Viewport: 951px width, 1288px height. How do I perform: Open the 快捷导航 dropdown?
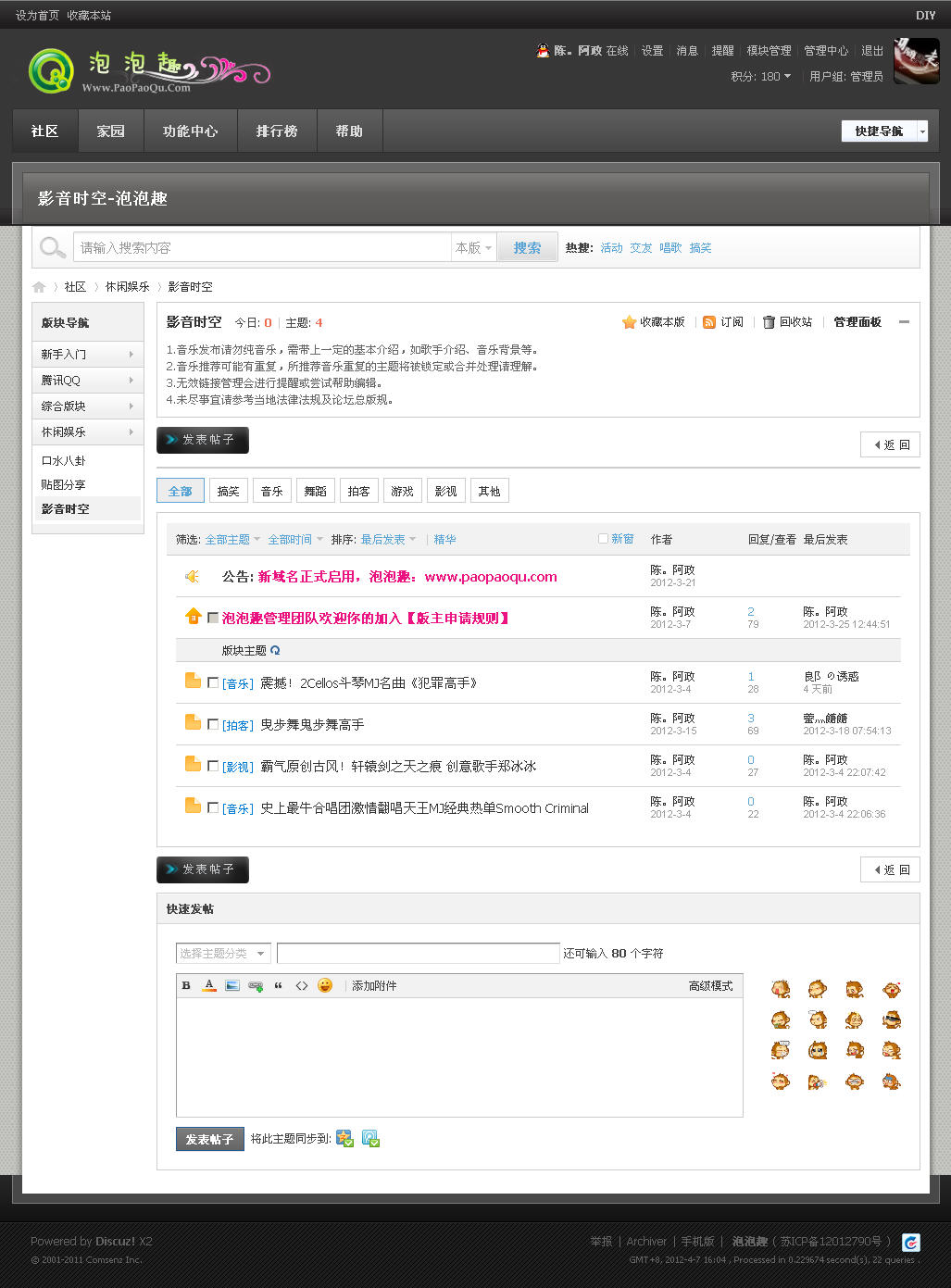(x=884, y=131)
